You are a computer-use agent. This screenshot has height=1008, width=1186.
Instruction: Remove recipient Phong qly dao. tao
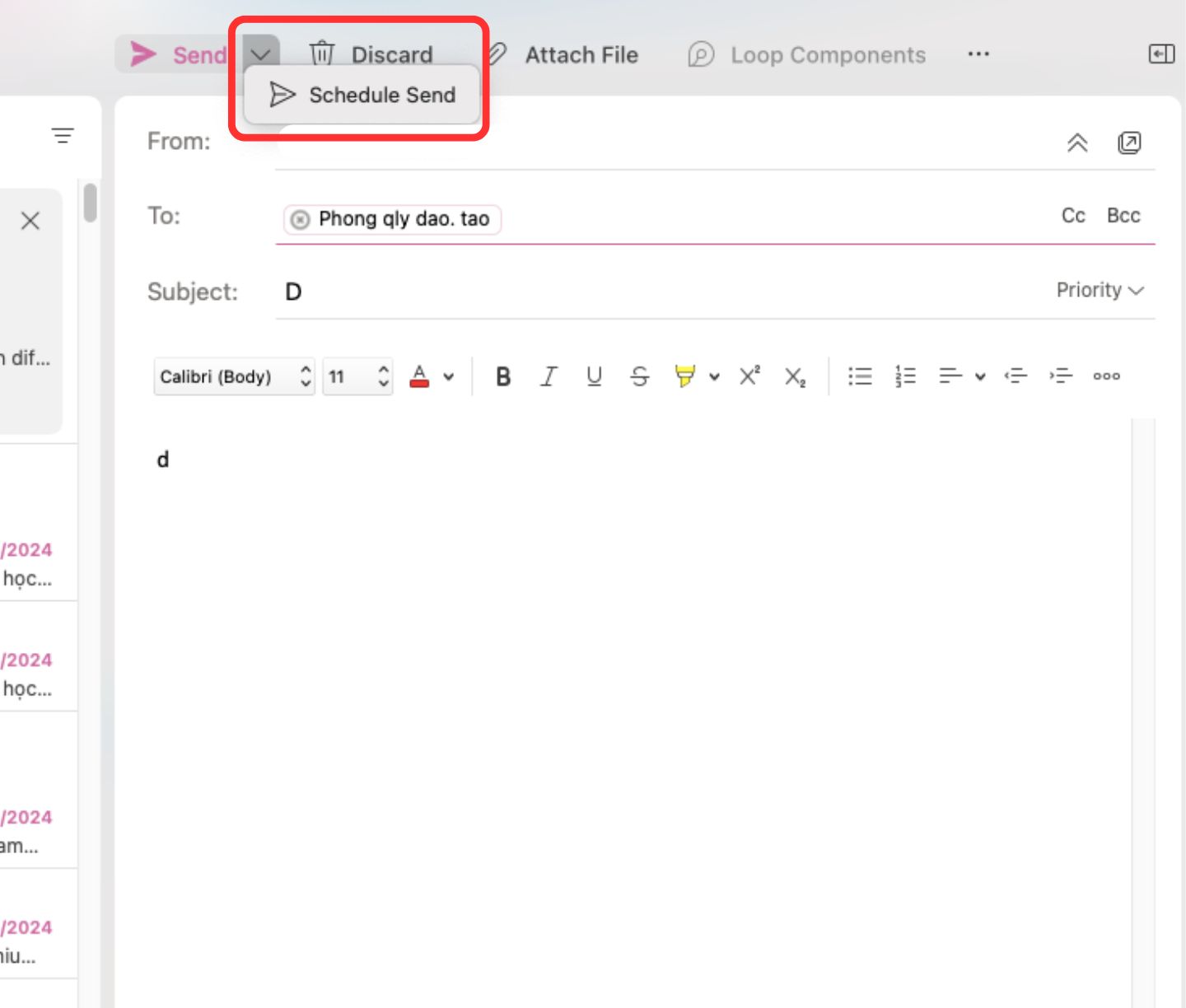[300, 219]
